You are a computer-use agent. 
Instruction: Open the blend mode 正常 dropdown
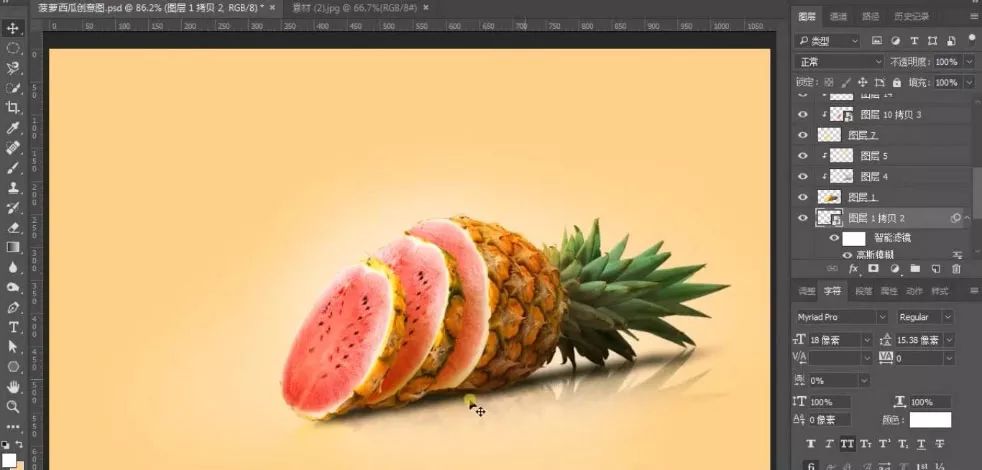coord(839,62)
